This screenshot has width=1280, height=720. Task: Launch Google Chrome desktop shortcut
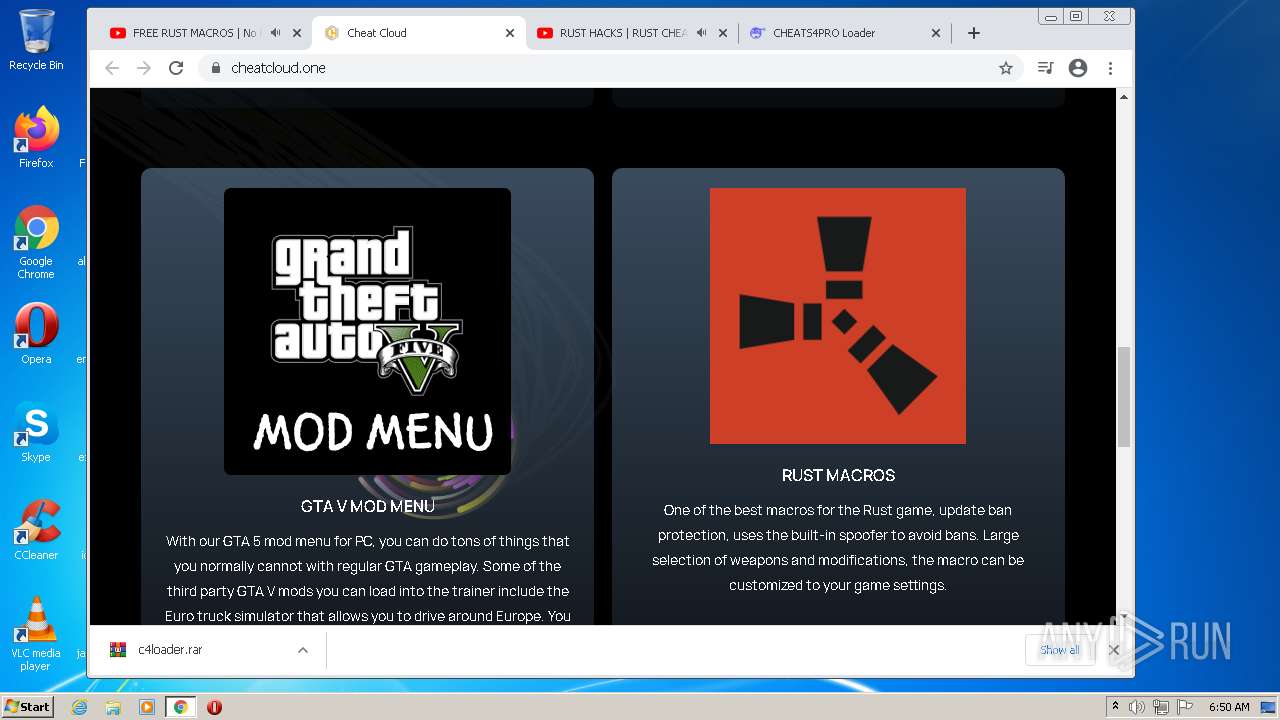(x=36, y=242)
